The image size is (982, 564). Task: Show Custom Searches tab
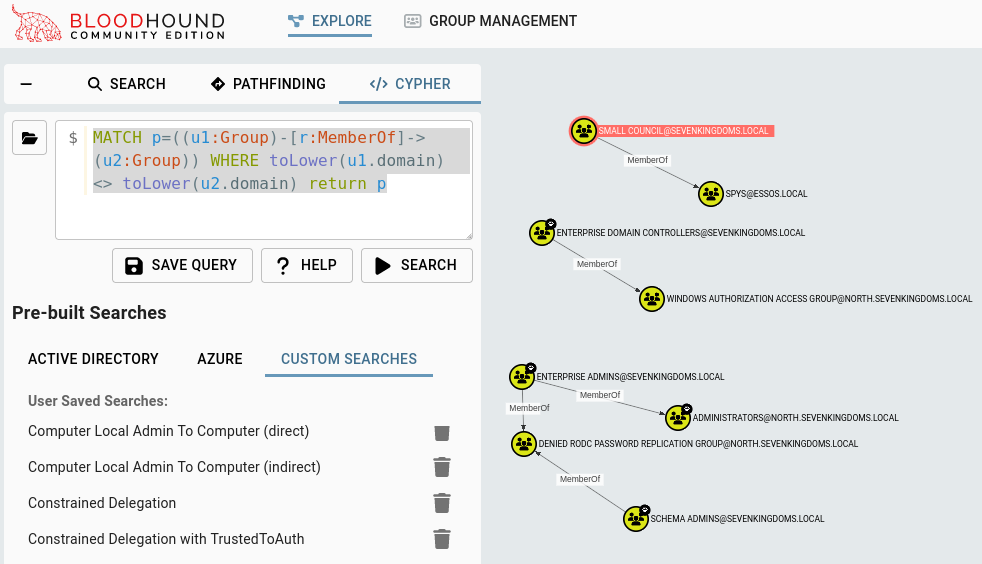349,359
